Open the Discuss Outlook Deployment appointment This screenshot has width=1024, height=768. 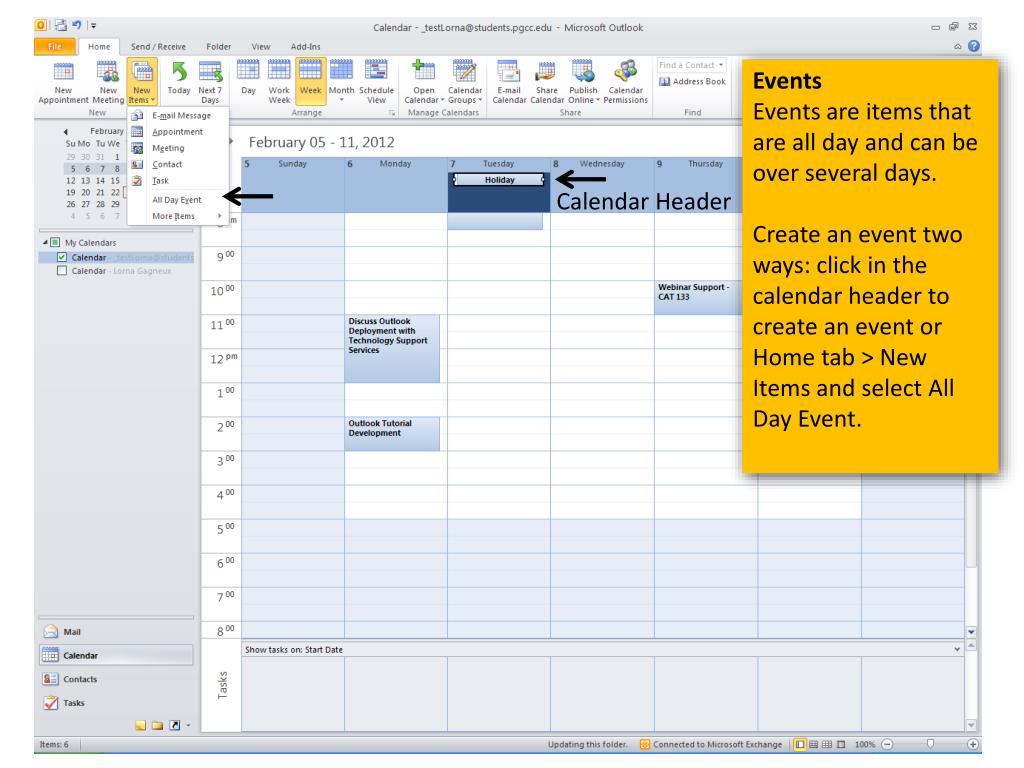392,349
